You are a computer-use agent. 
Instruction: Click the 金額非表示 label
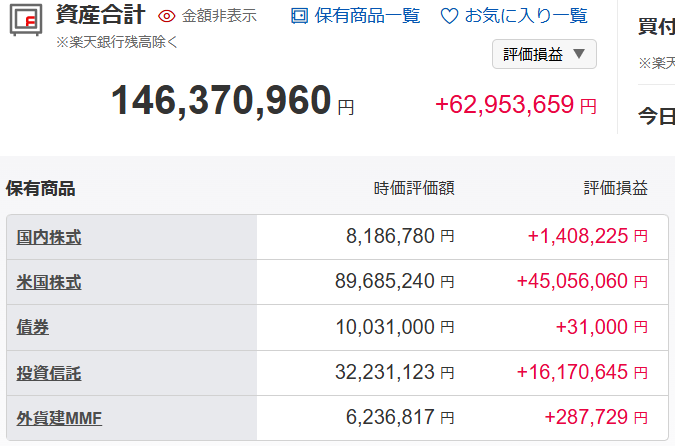pos(219,16)
